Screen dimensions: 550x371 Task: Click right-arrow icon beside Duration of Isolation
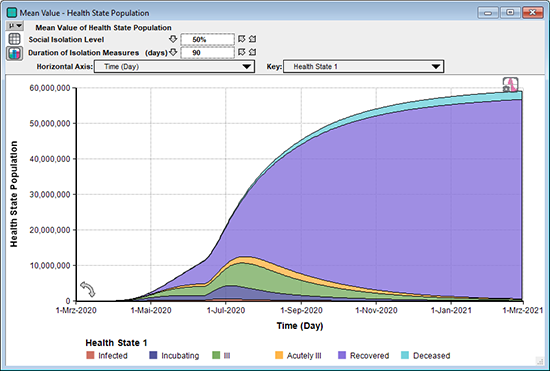click(241, 53)
